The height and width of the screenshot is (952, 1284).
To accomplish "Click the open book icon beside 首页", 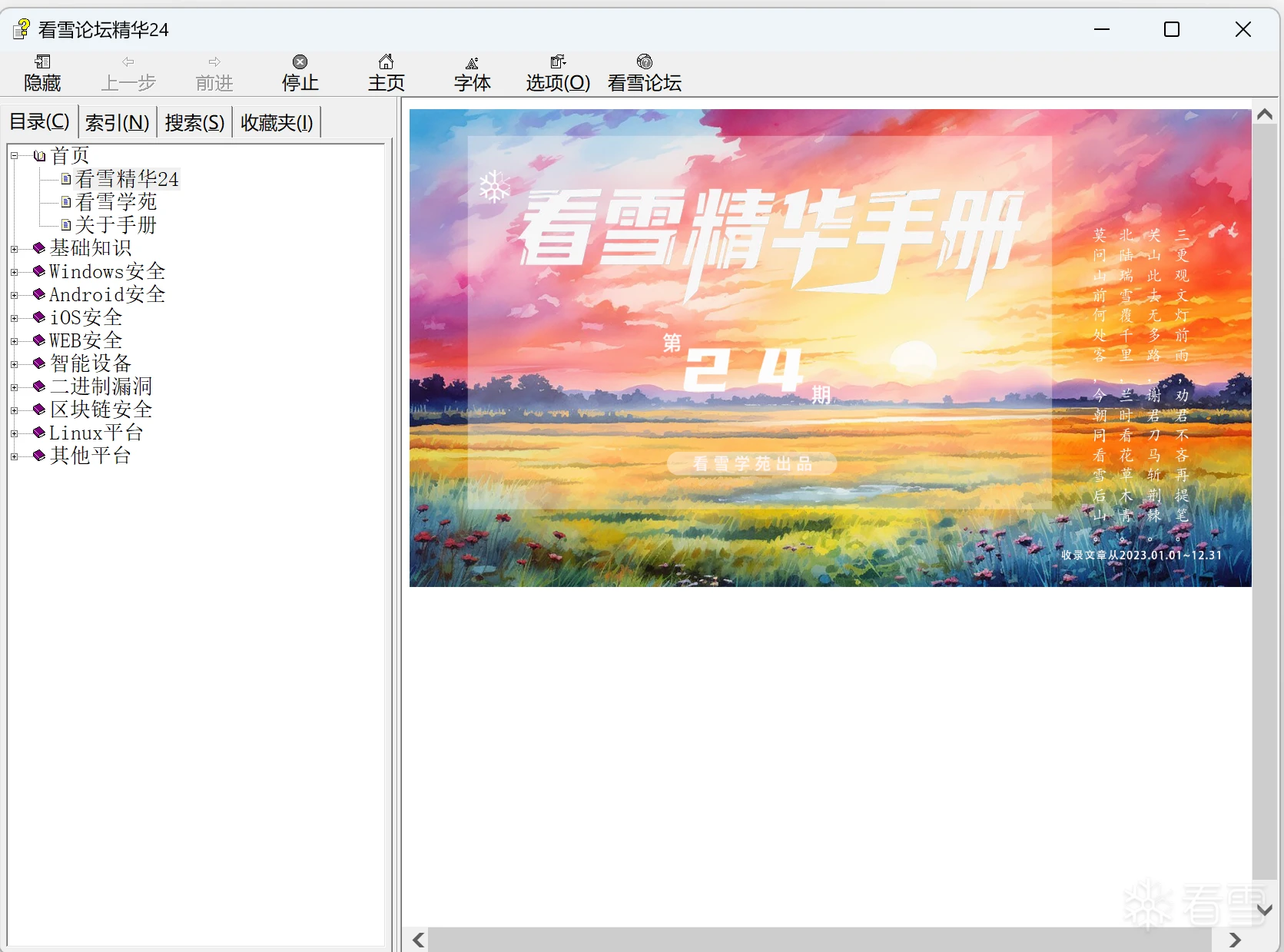I will pos(40,156).
